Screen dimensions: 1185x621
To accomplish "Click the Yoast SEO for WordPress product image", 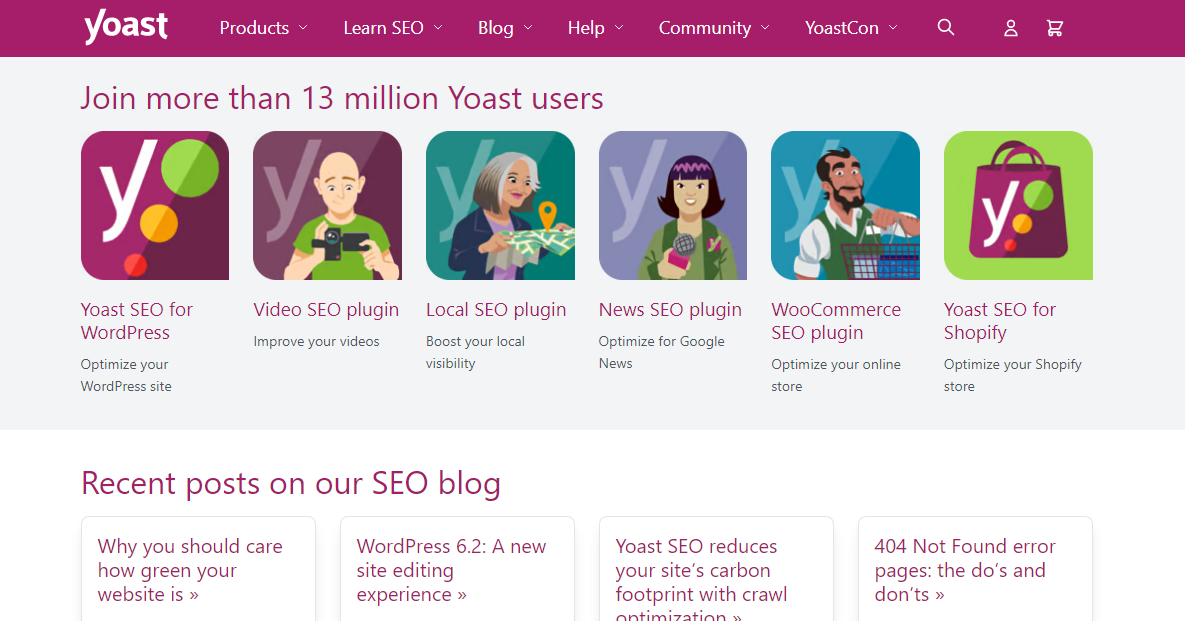I will (155, 205).
